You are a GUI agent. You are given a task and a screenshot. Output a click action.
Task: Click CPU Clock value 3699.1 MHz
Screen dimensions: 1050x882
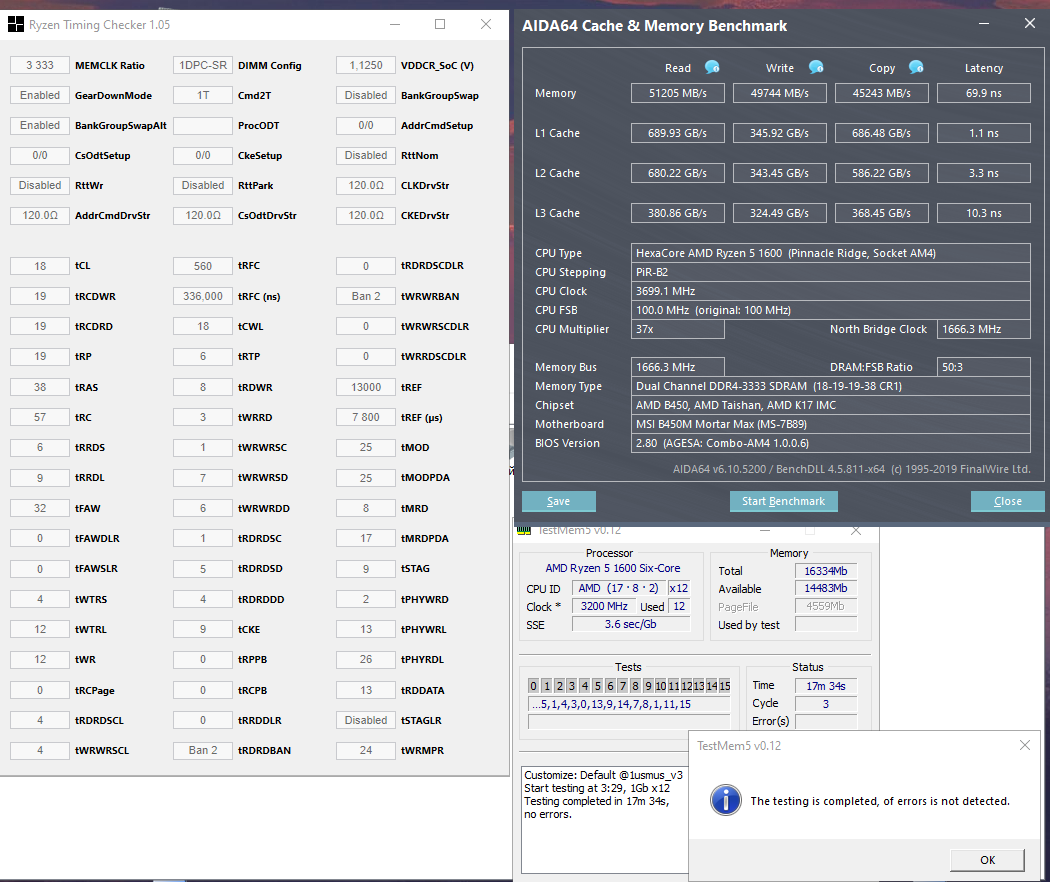click(x=830, y=291)
